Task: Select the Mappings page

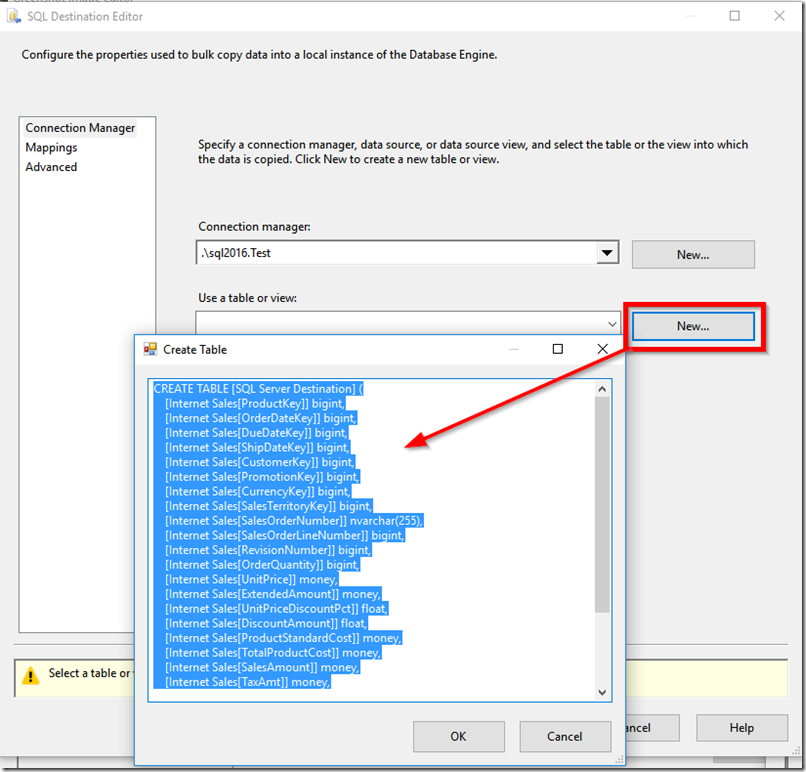Action: coord(51,148)
